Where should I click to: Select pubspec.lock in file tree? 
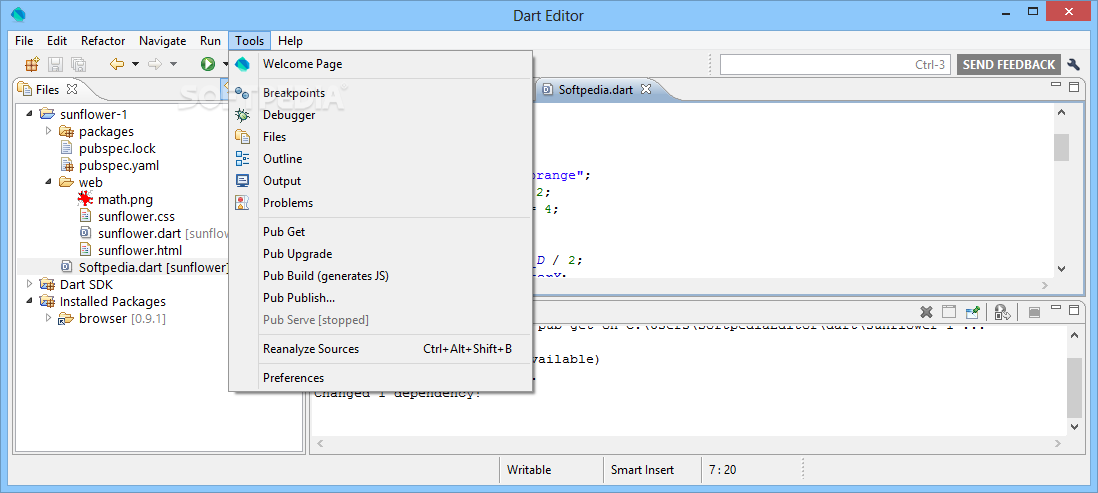(x=118, y=148)
